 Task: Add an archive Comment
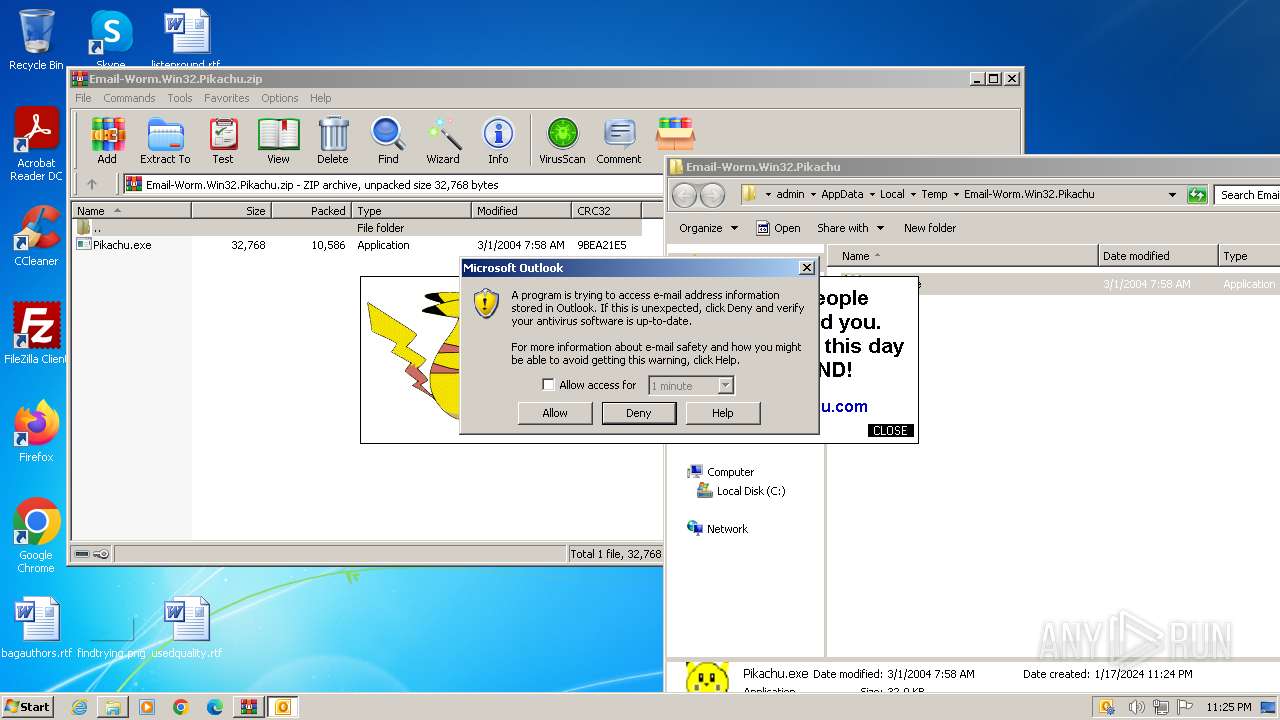619,141
